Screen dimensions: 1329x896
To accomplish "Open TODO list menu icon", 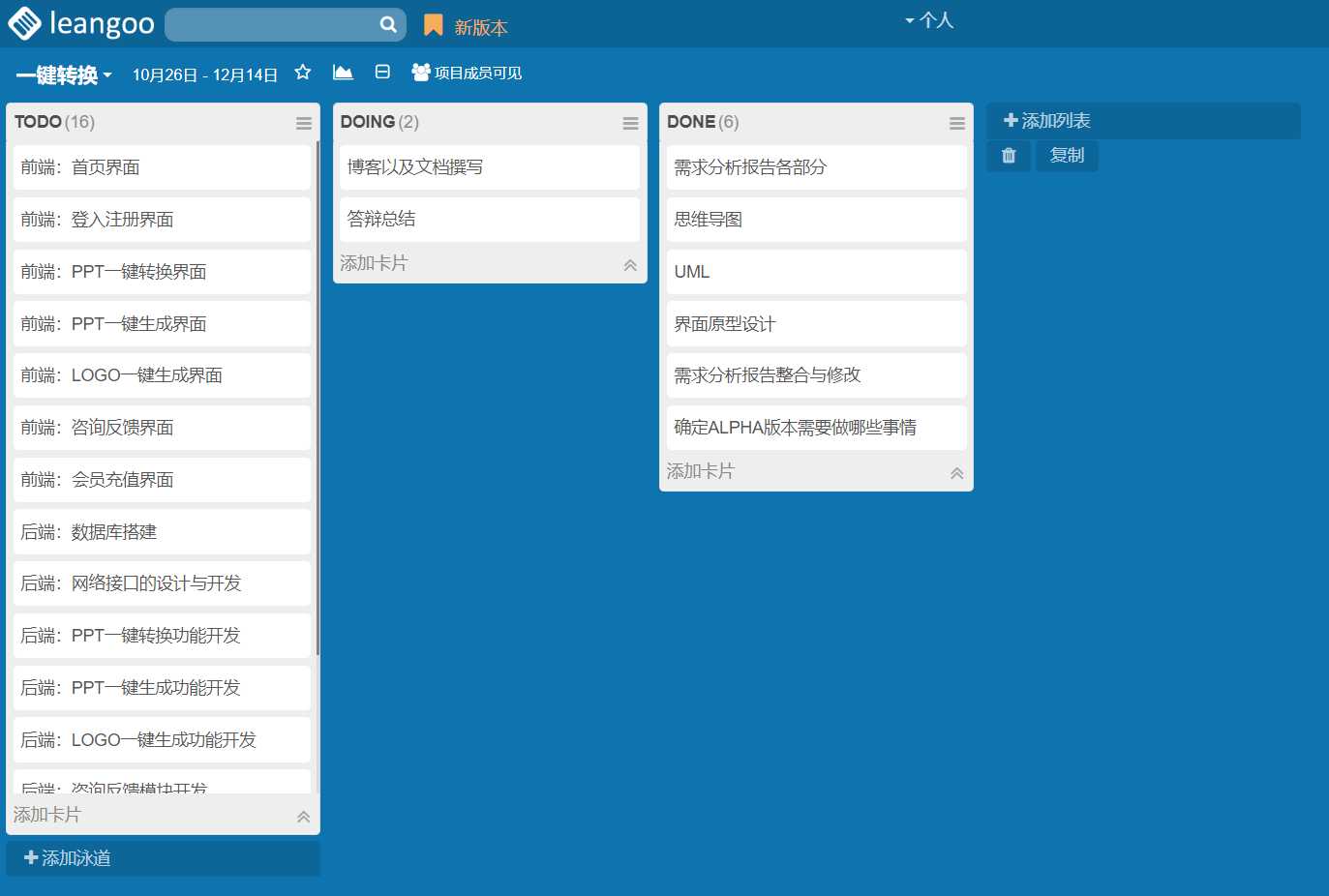I will click(x=304, y=123).
